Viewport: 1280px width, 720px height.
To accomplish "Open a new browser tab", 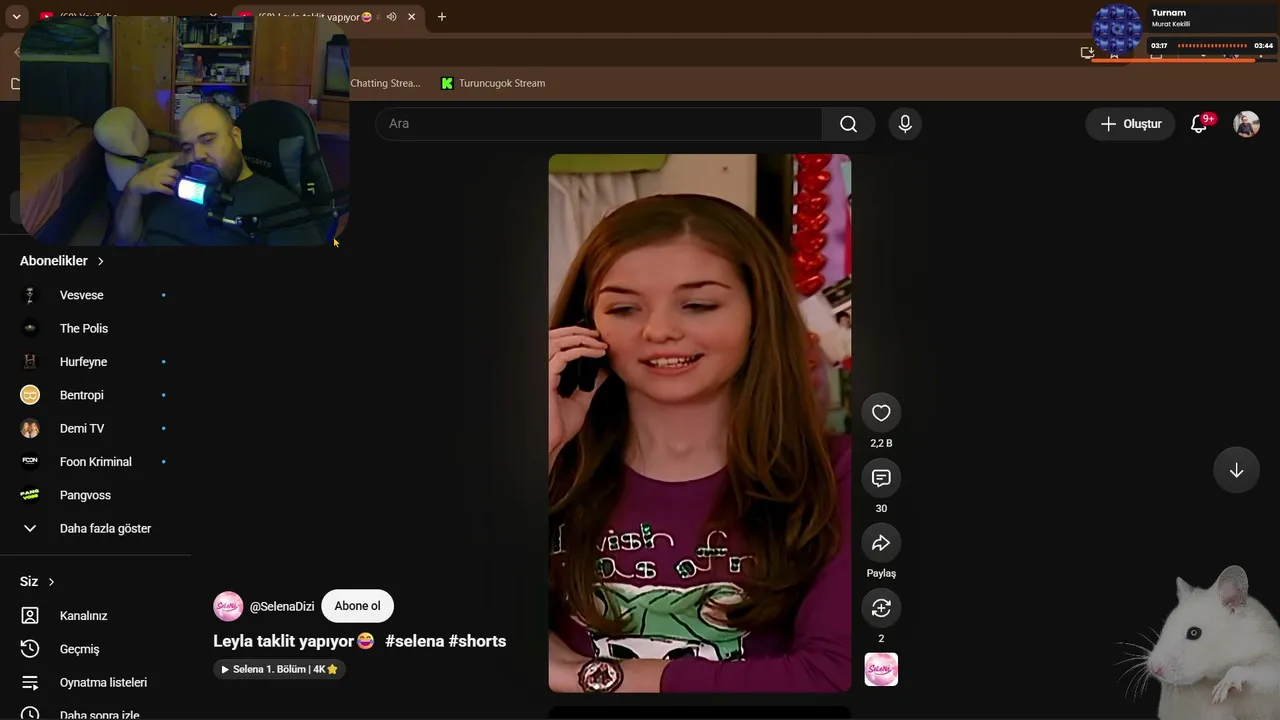I will [x=442, y=17].
